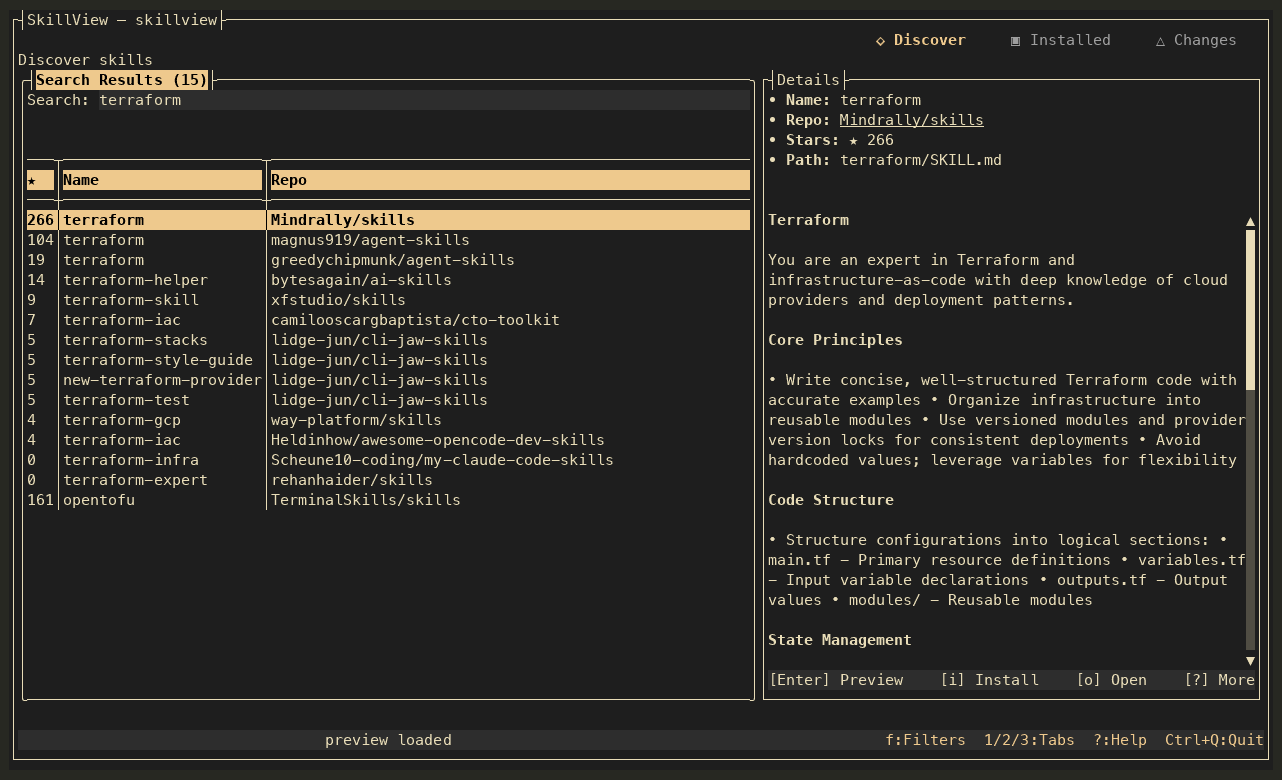
Task: Open the Mindrally/skills repo link in Details
Action: (911, 120)
